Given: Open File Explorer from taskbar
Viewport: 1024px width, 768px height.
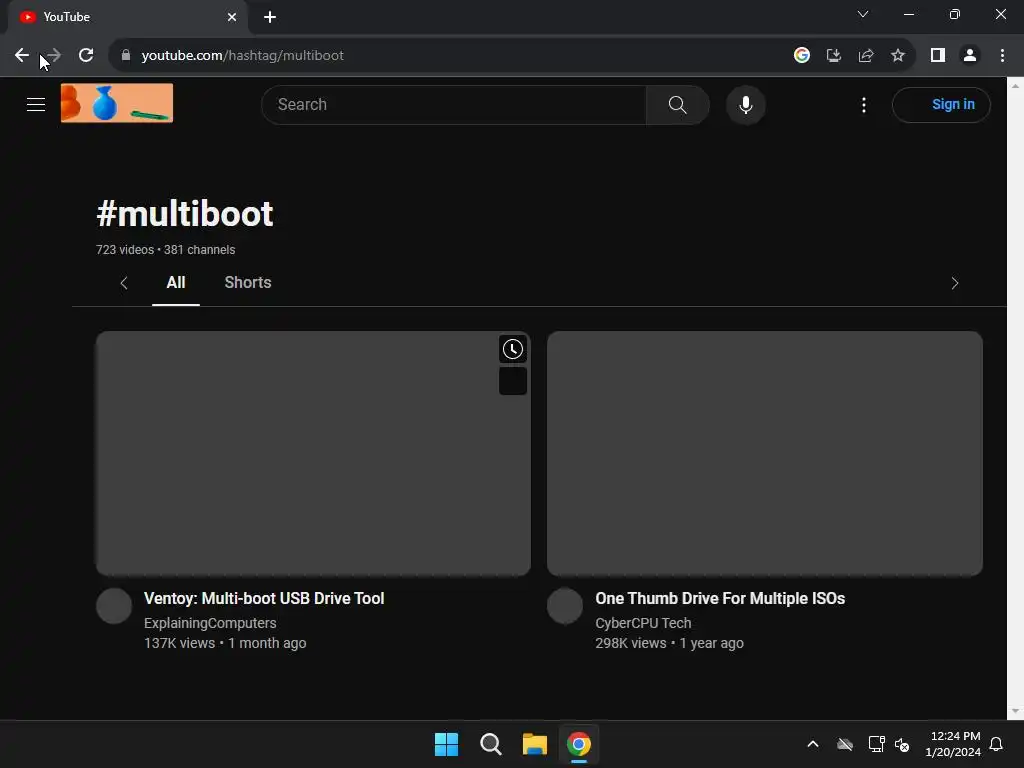Looking at the screenshot, I should pos(535,744).
